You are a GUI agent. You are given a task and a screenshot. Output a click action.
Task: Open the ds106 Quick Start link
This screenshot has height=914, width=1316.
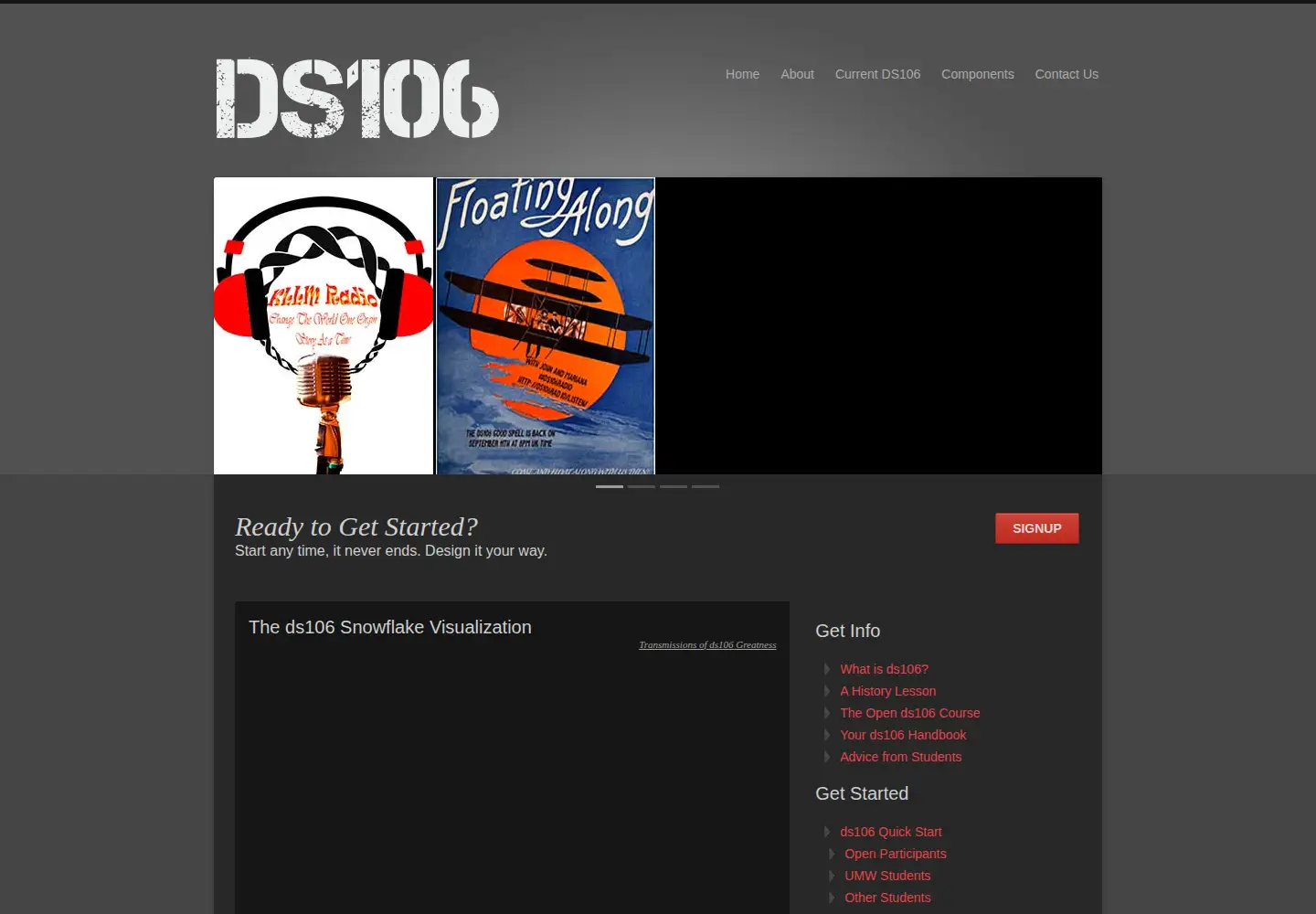click(891, 832)
